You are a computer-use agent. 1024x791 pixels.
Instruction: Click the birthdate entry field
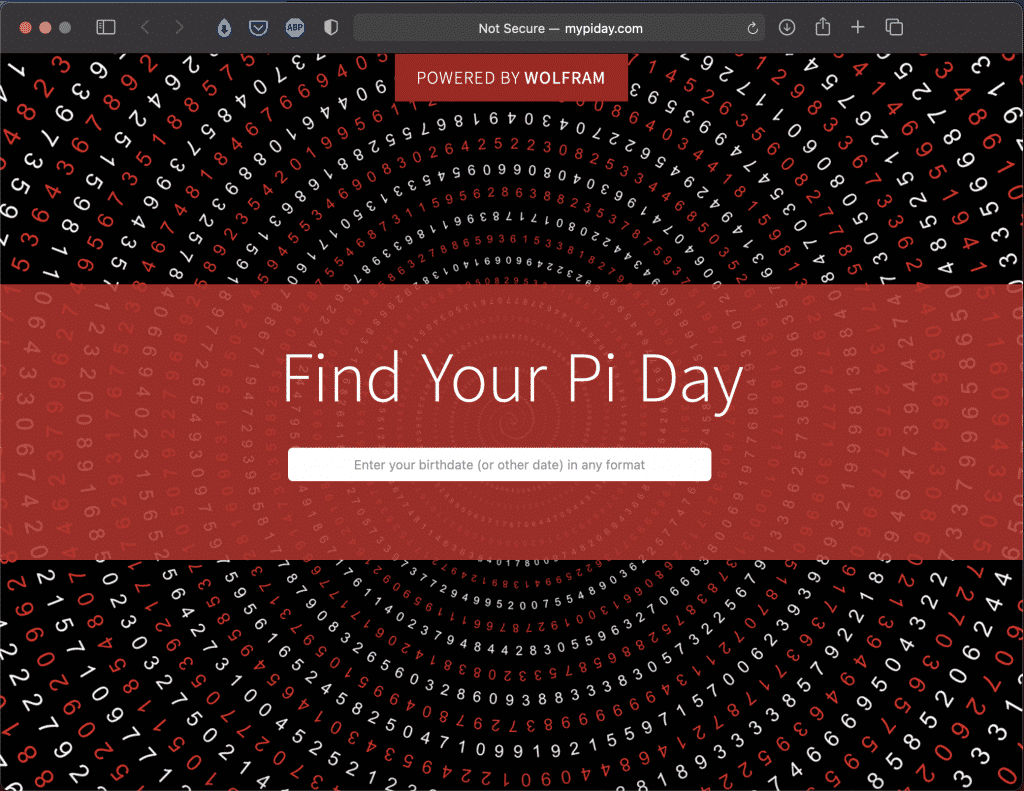point(499,464)
